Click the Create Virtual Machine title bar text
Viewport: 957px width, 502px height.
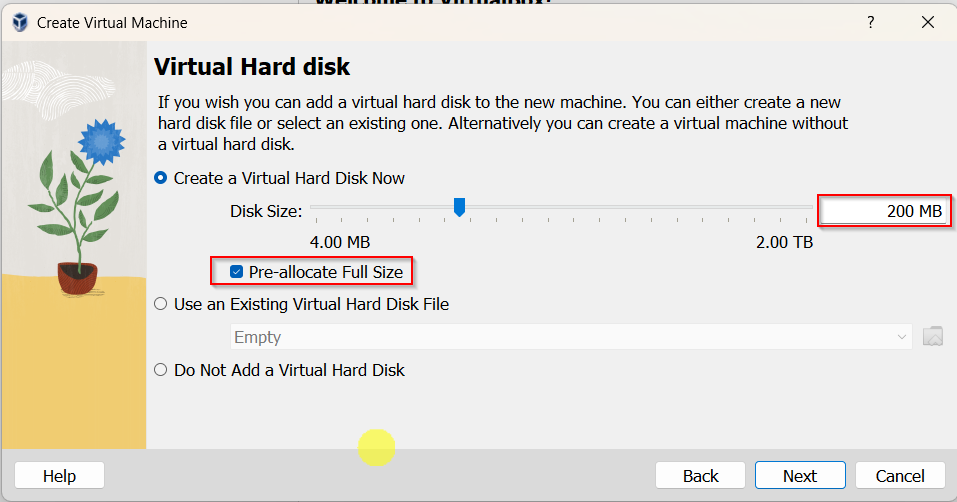click(x=112, y=22)
